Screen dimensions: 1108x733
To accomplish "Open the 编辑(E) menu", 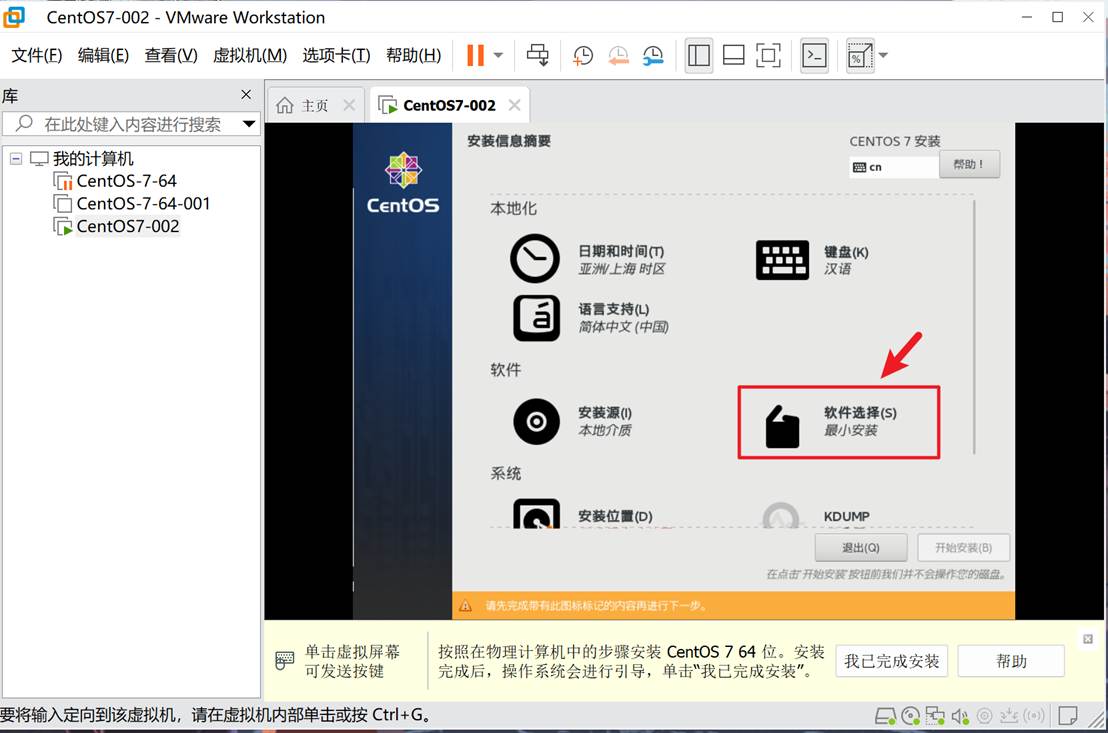I will (x=103, y=55).
